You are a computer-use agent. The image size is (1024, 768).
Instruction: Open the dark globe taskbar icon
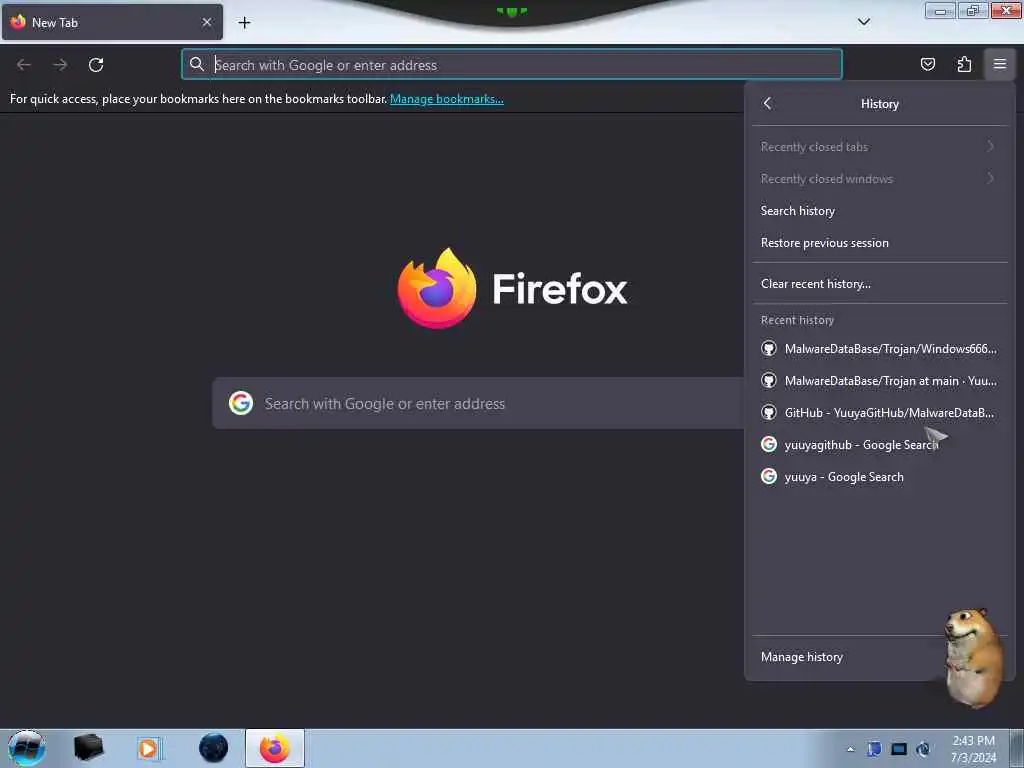point(214,748)
